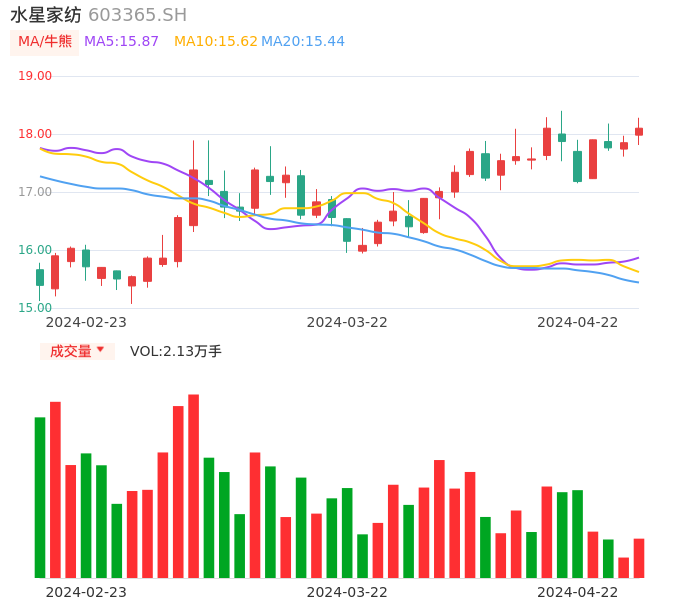686x606 pixels.
Task: Select 2024-04-22 date under candlestick chart
Action: click(x=578, y=322)
